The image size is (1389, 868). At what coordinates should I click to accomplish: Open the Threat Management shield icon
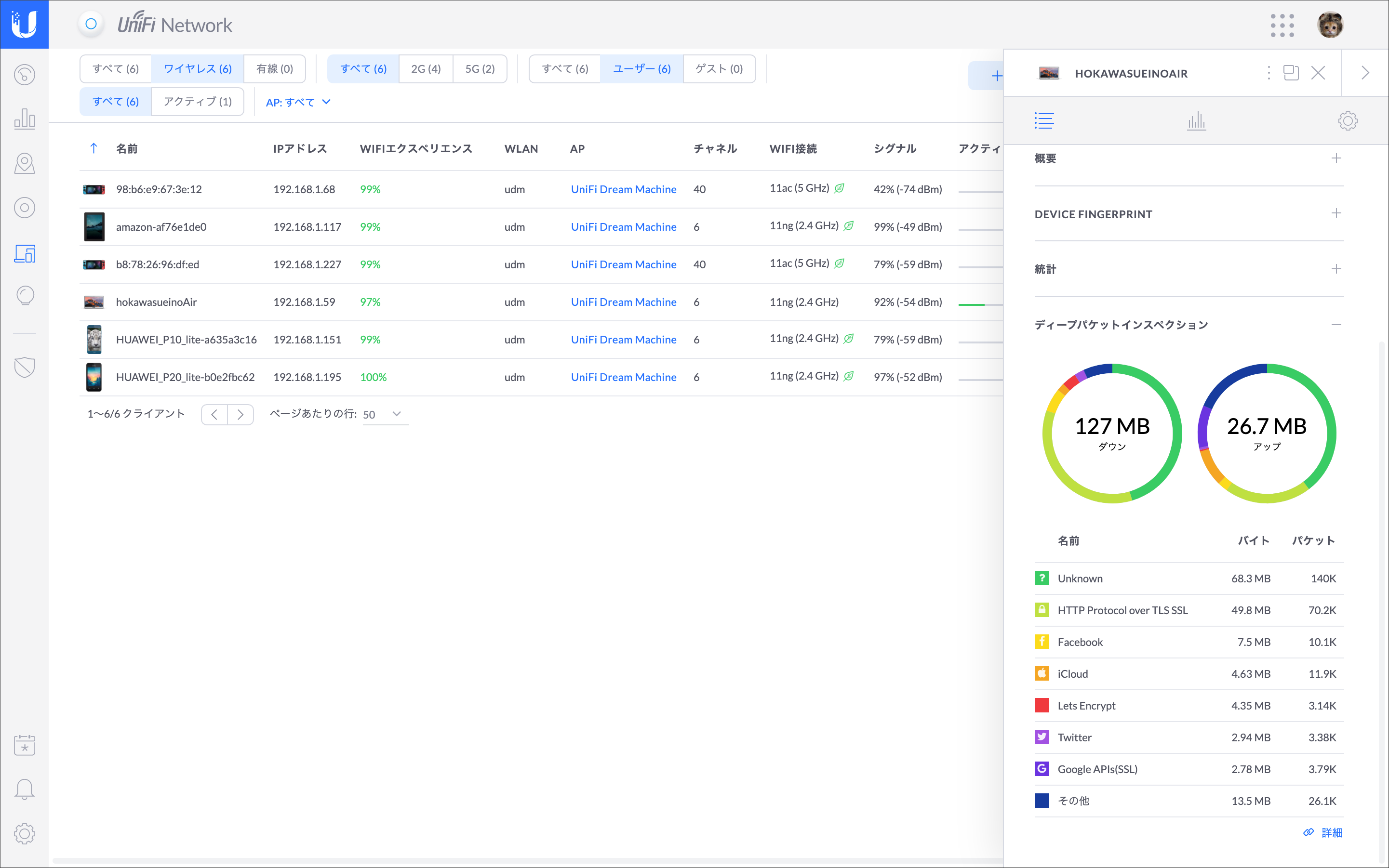[24, 368]
